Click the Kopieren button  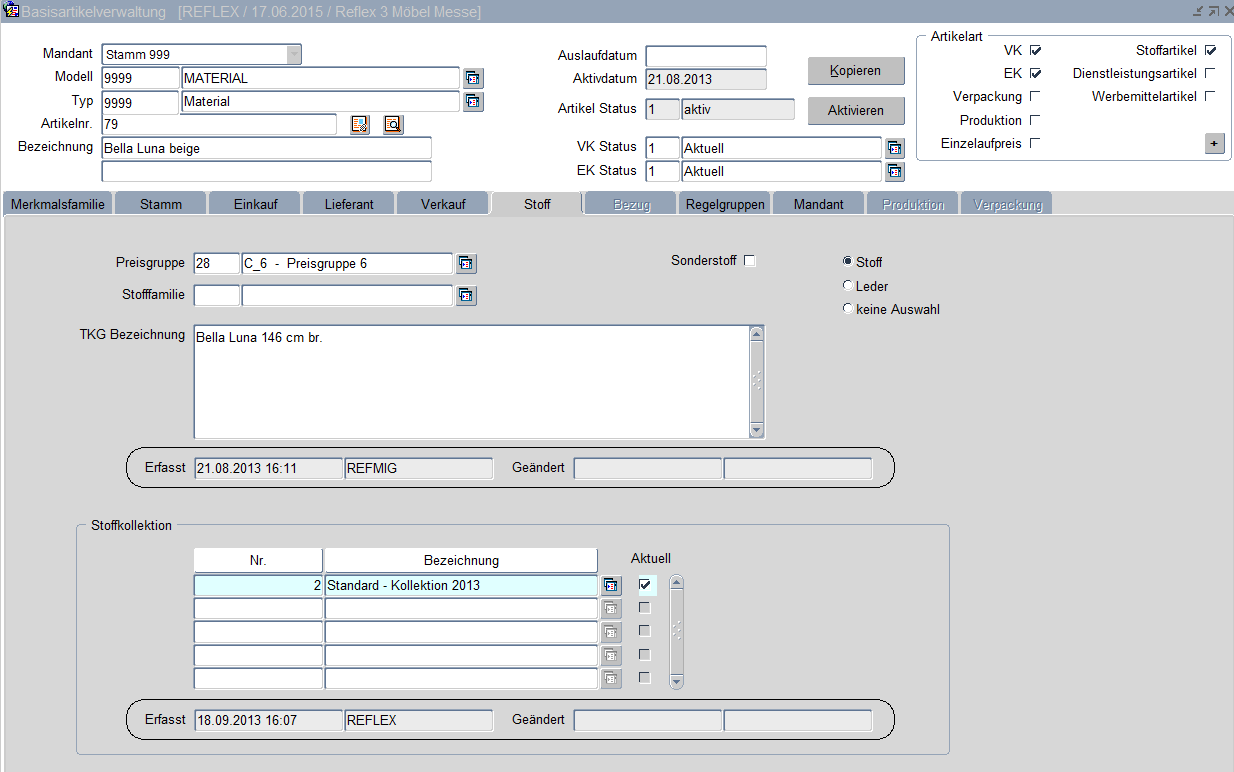[855, 71]
